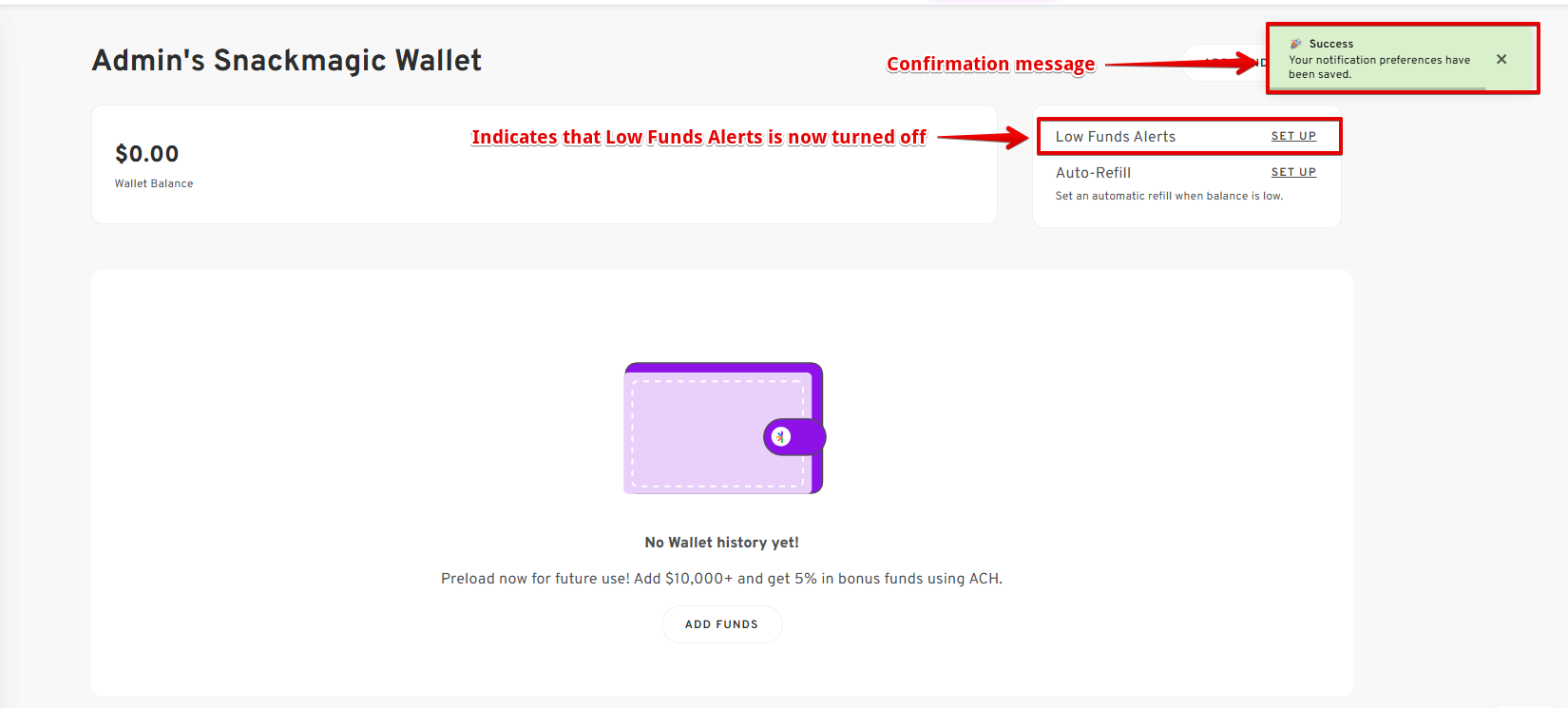Click Admin's Snackmagic Wallet heading

[x=287, y=61]
